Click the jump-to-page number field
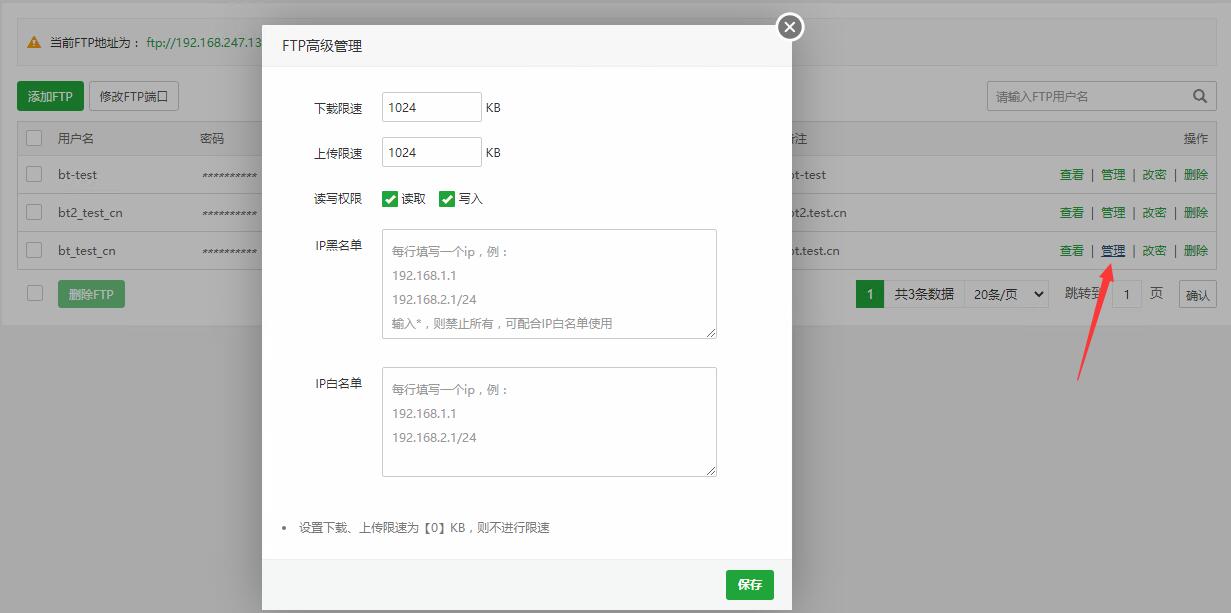The image size is (1231, 613). tap(1127, 294)
